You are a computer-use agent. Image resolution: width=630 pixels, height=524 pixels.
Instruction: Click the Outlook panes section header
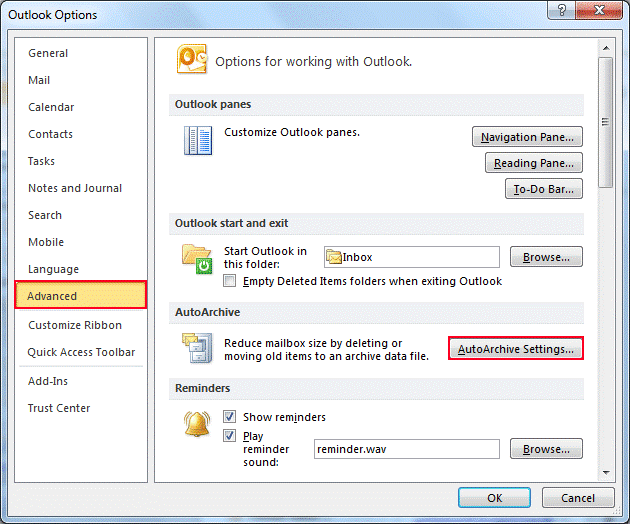click(x=376, y=104)
